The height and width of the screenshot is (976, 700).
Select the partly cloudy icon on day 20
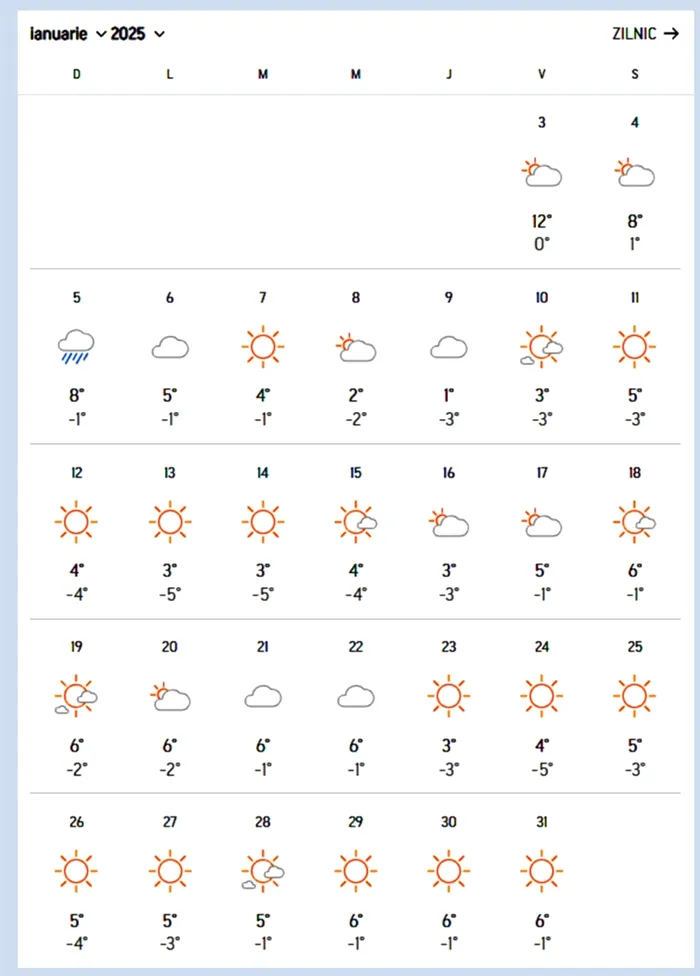click(170, 697)
